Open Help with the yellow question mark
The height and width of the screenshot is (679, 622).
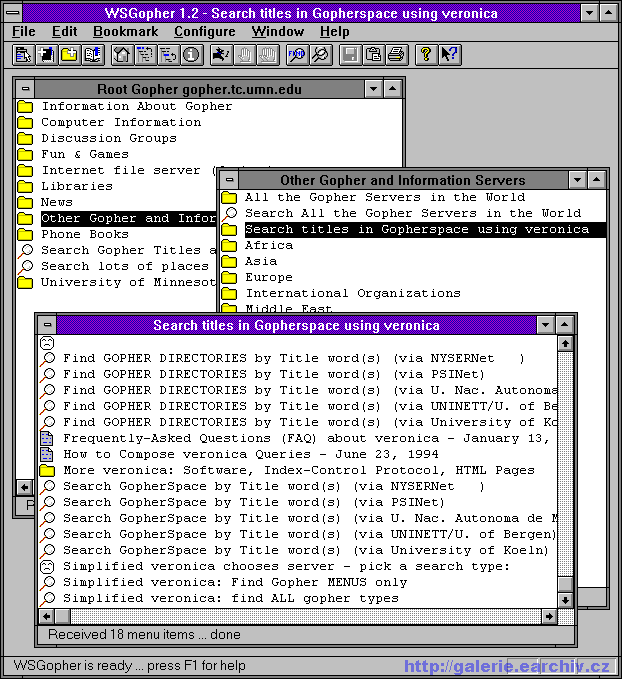click(426, 55)
